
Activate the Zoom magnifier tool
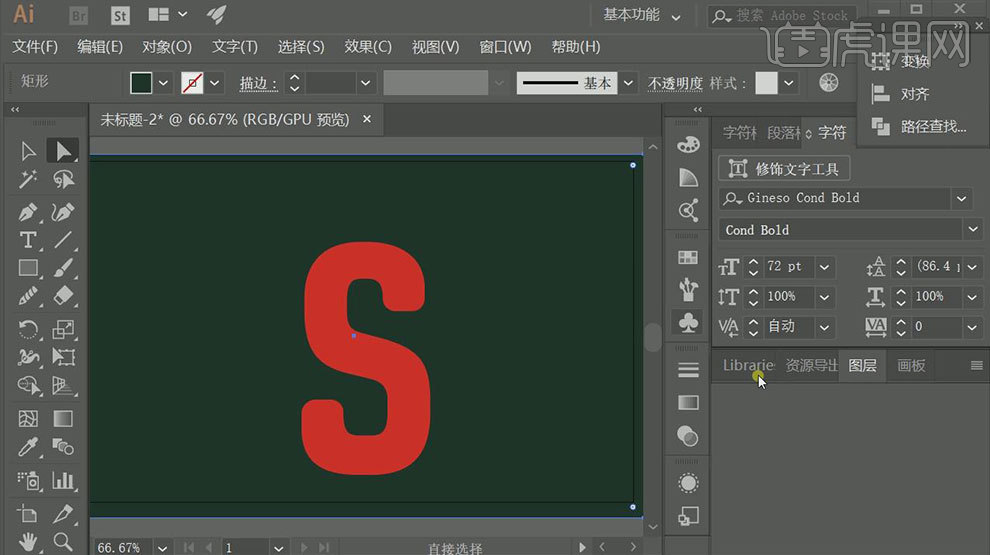coord(63,542)
